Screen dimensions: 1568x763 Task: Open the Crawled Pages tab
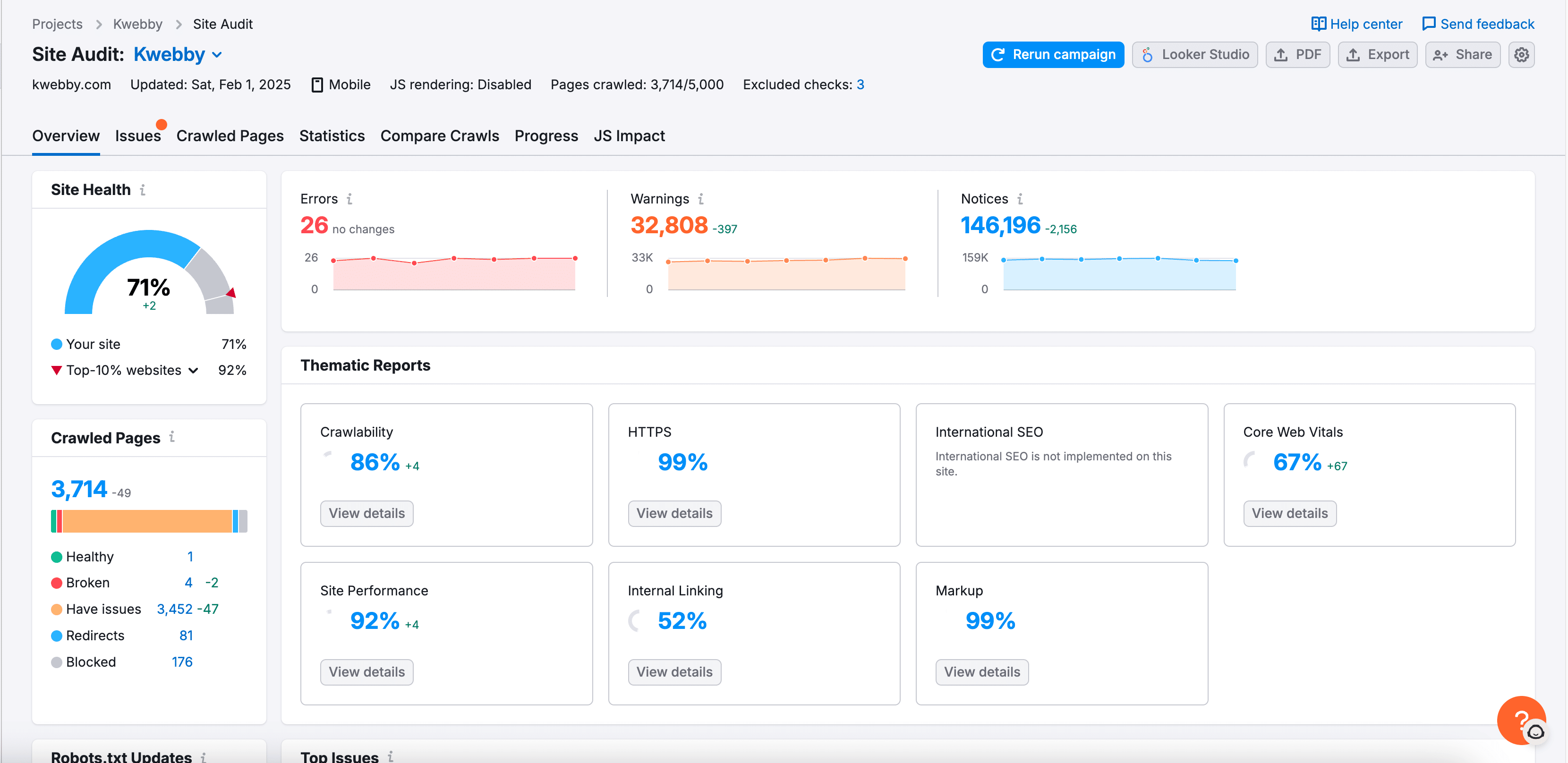230,136
